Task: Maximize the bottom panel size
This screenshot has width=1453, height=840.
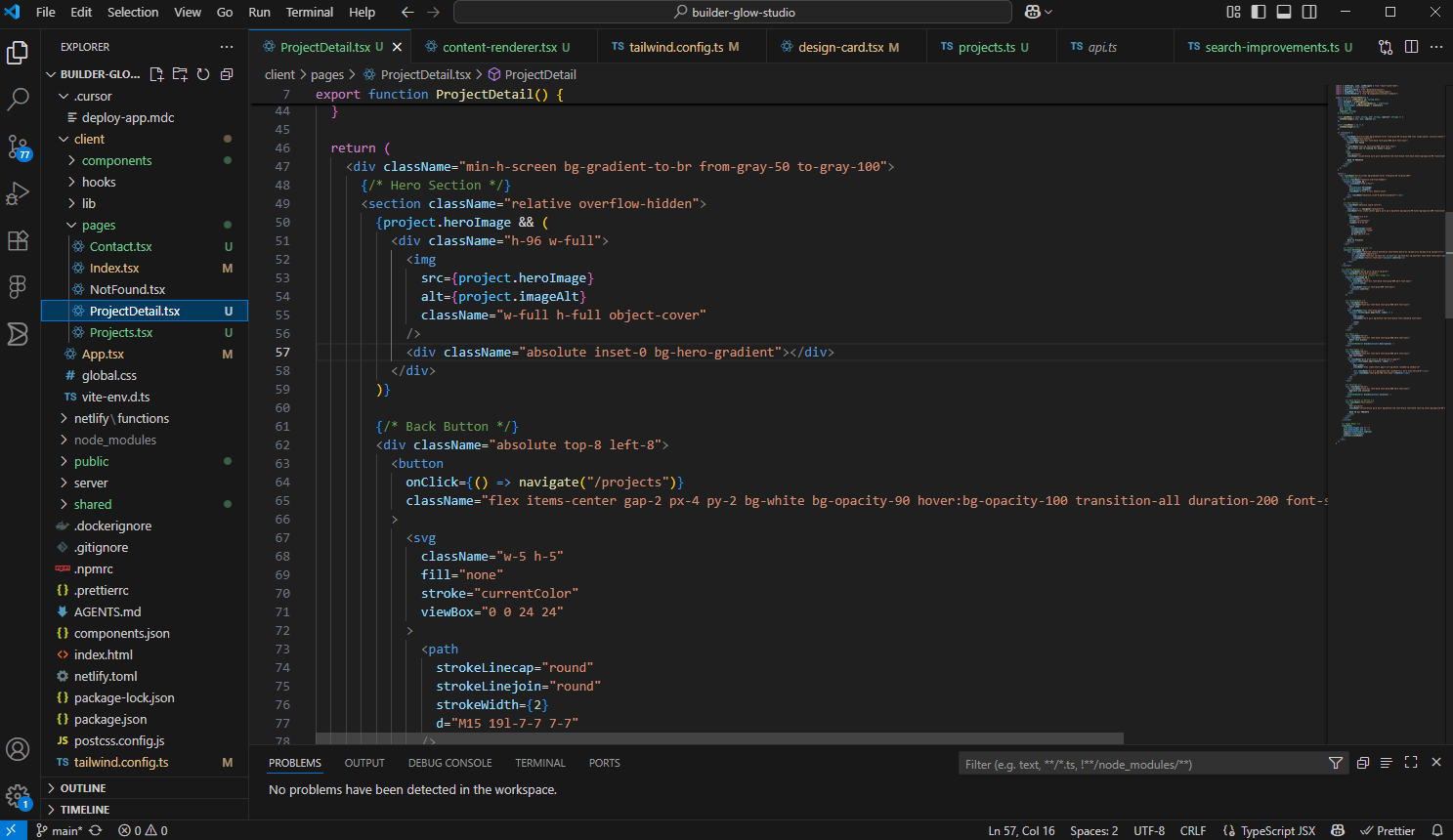Action: tap(1411, 763)
